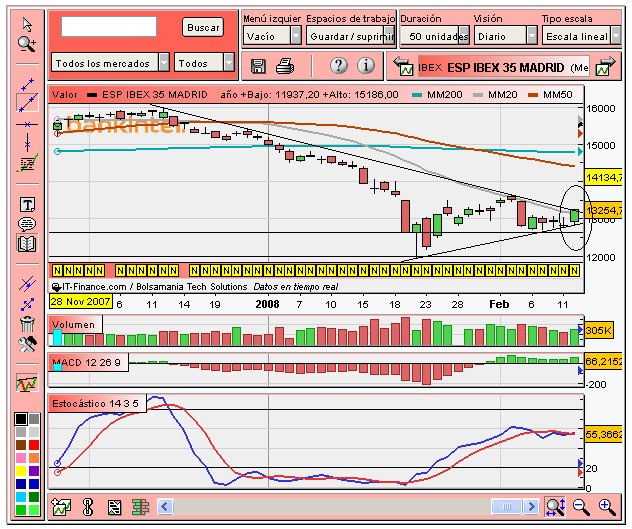Select the text box tool
This screenshot has width=632, height=529.
[27, 205]
